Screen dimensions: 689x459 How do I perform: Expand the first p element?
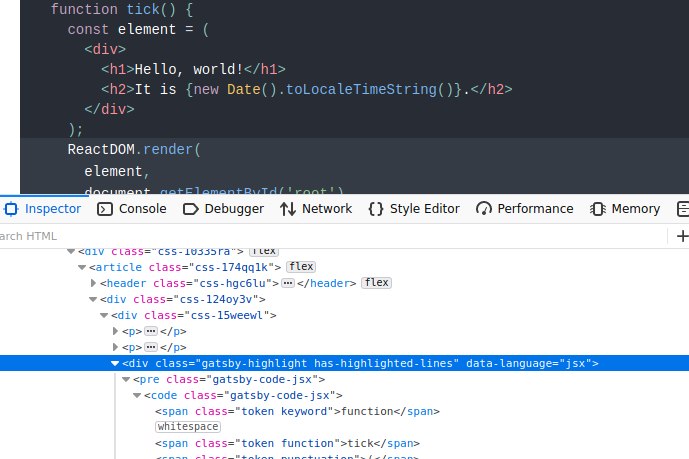(115, 331)
